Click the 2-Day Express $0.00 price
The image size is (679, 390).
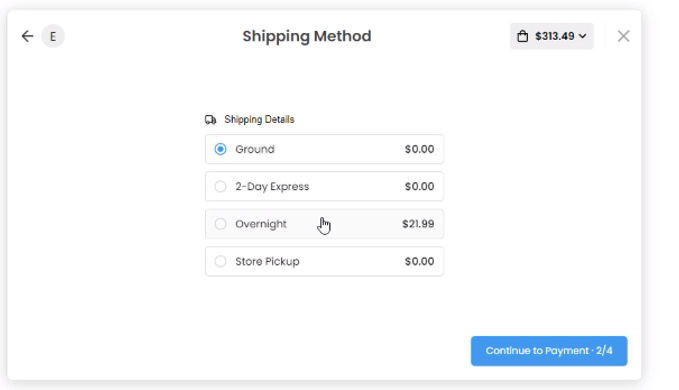419,187
